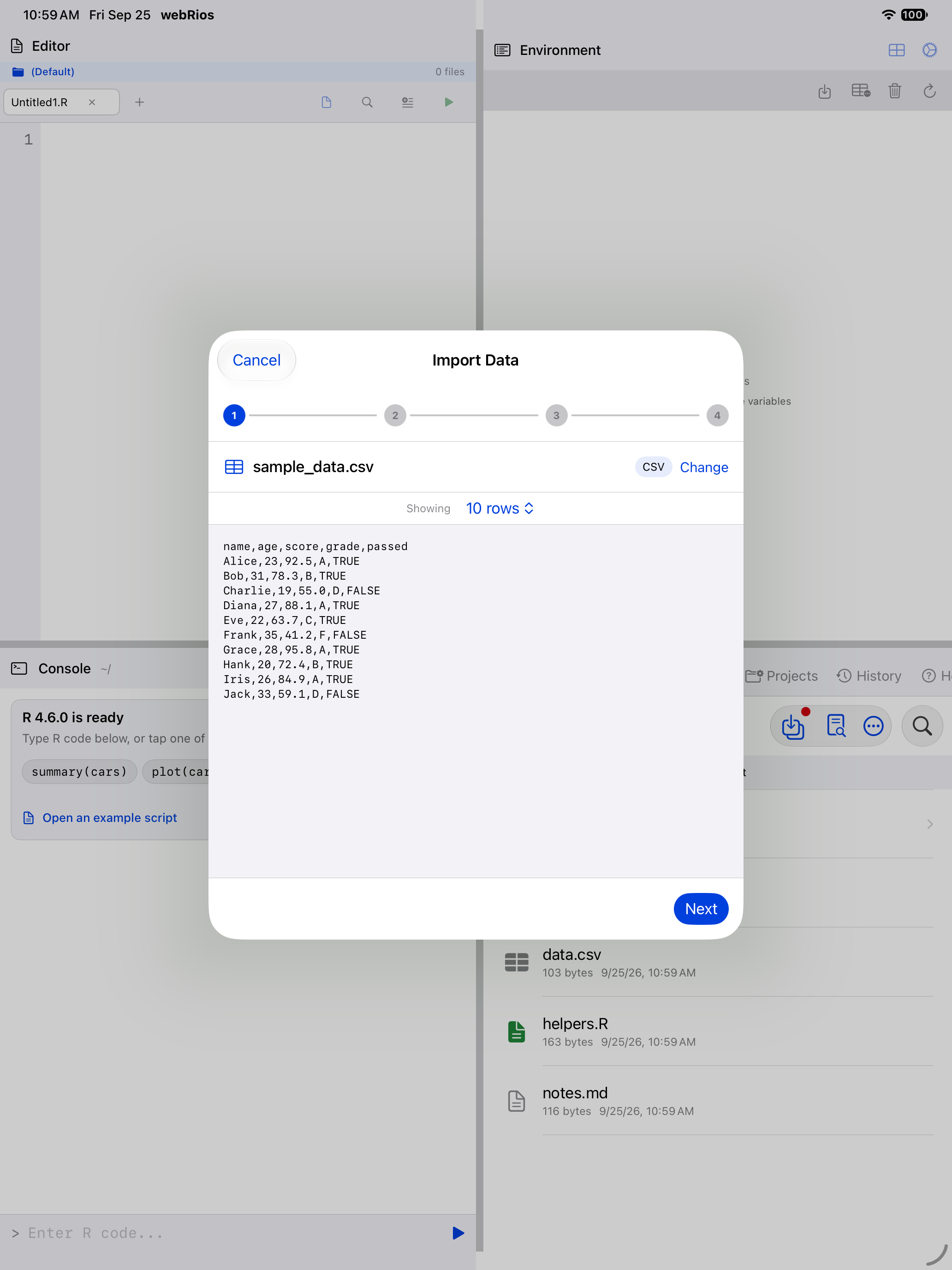Viewport: 952px width, 1270px height.
Task: Open an example script link
Action: coord(100,818)
